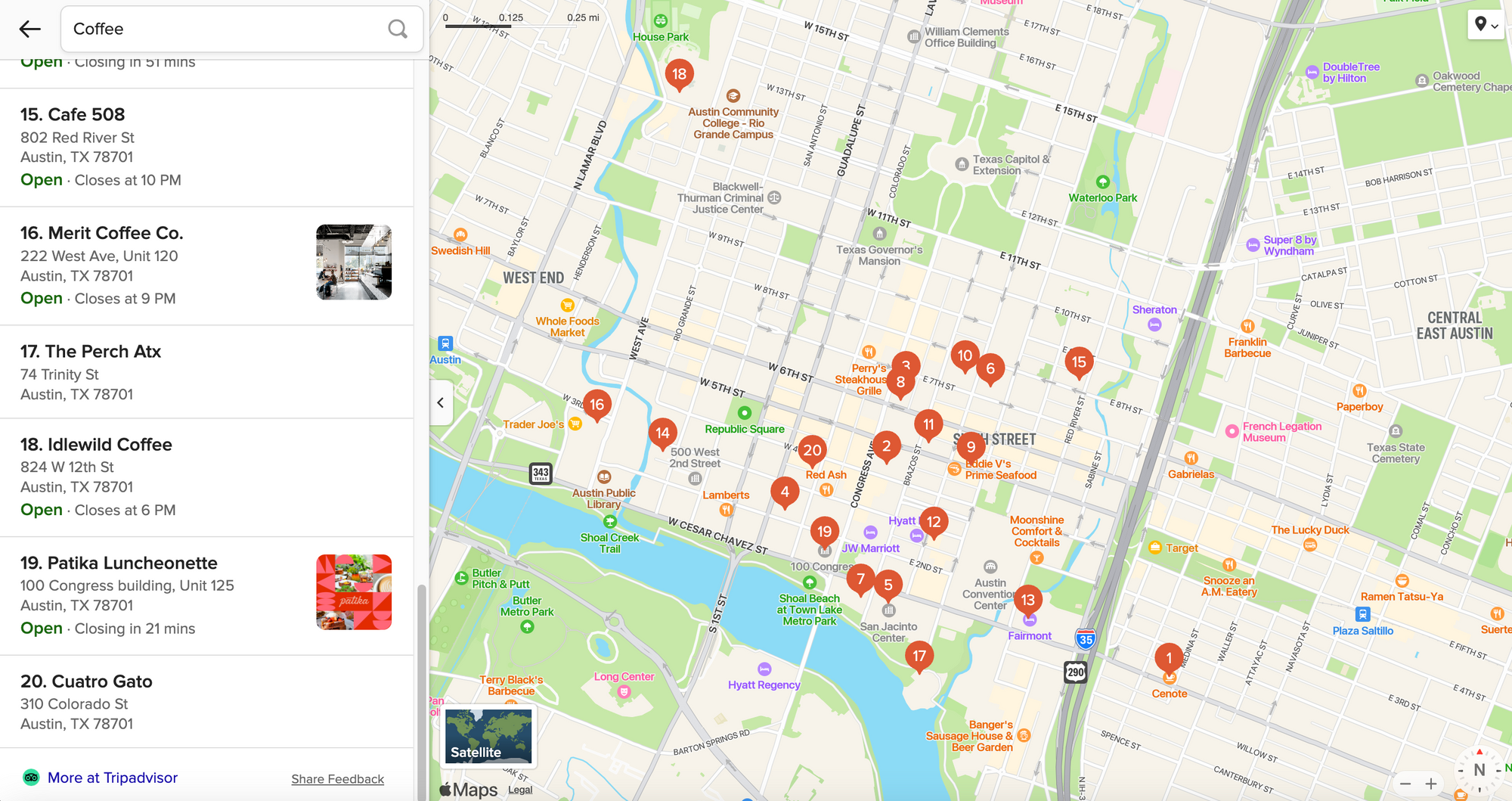
Task: Select map pin number 10
Action: (965, 356)
